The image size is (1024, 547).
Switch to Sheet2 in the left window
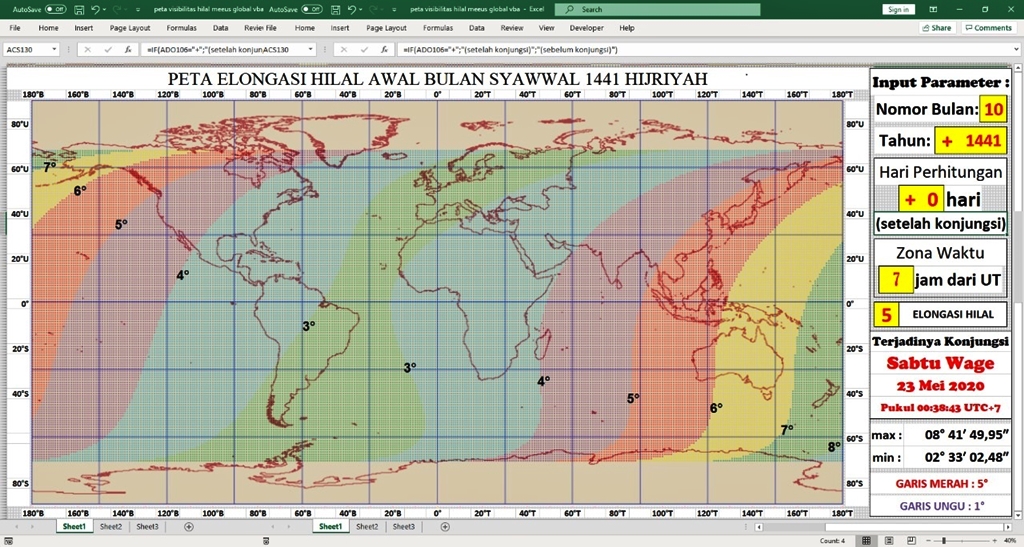pos(110,526)
